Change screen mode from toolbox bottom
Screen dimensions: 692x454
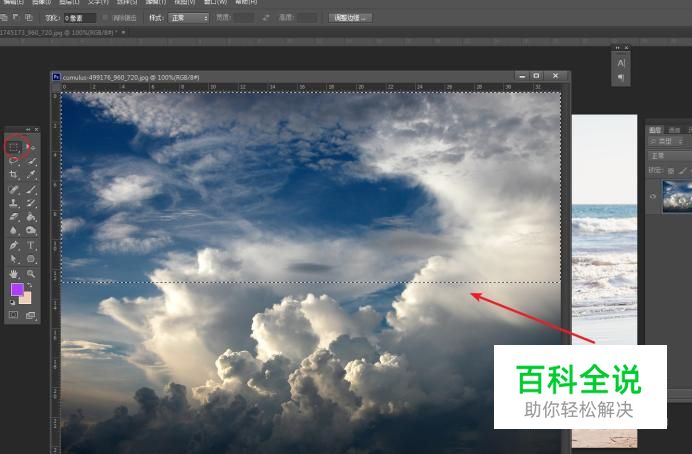(31, 315)
